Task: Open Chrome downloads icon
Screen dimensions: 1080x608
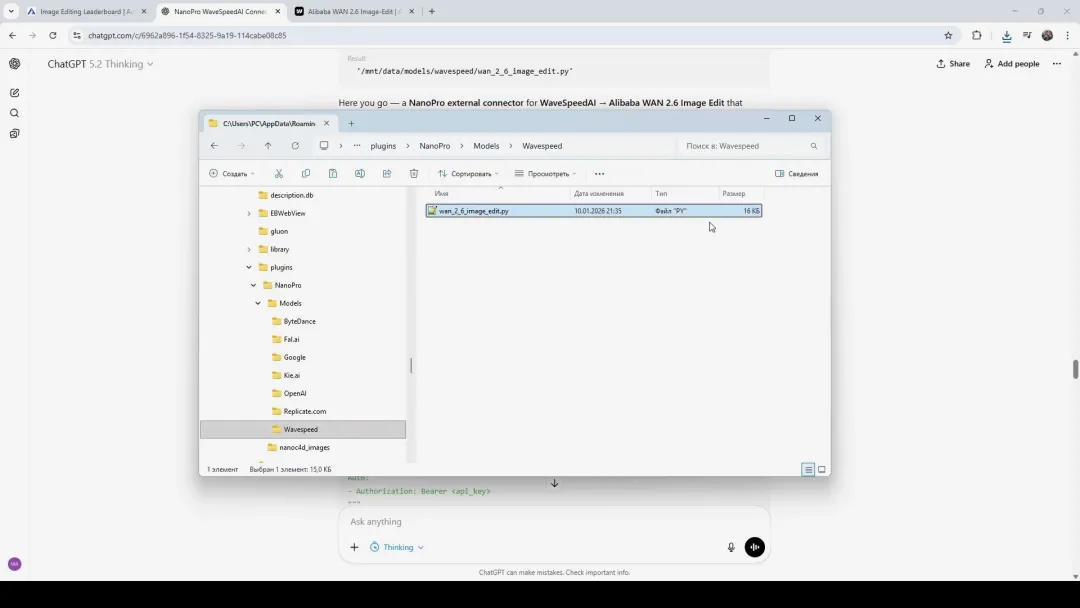Action: tap(1006, 35)
